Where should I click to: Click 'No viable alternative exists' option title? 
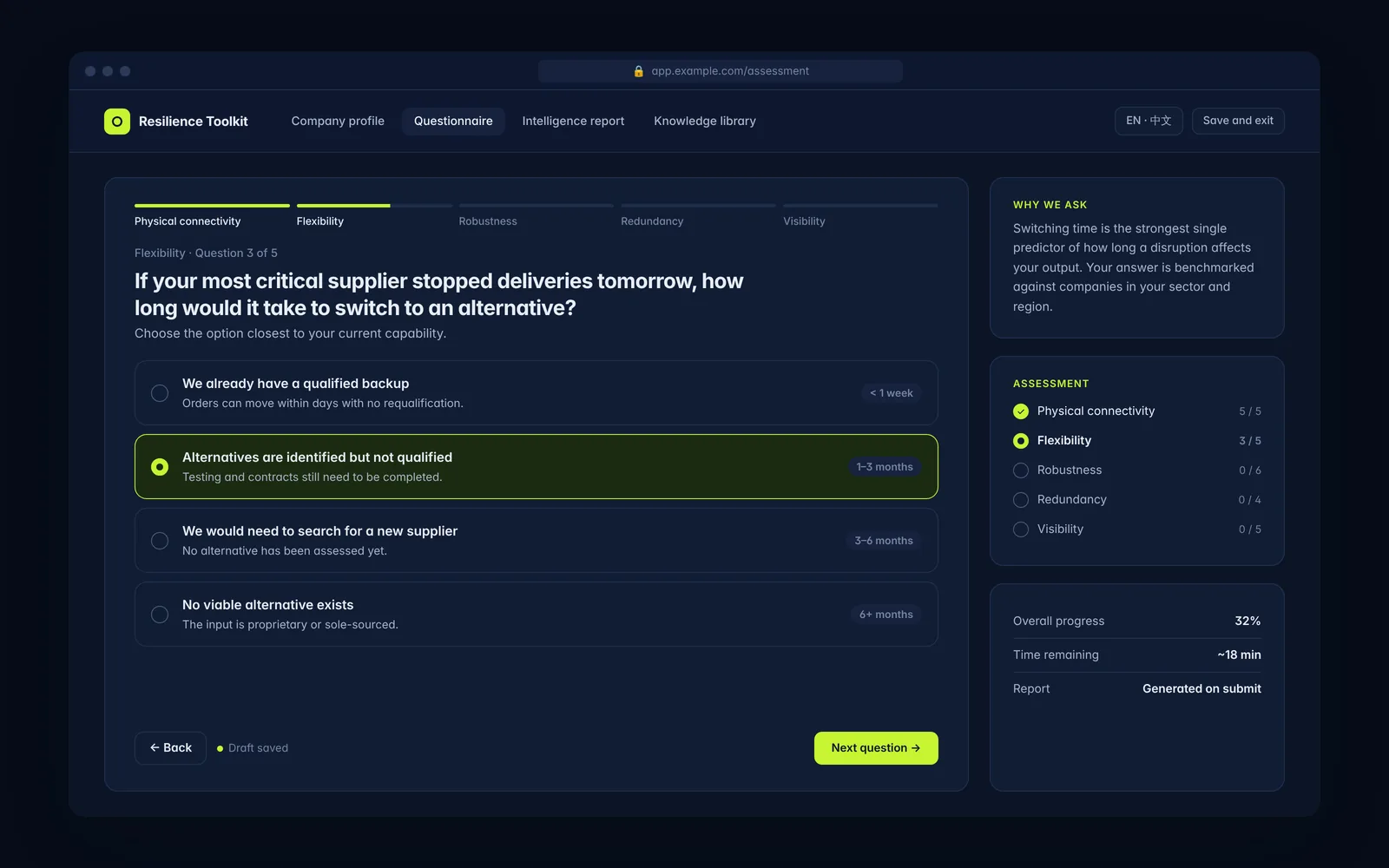pyautogui.click(x=268, y=605)
